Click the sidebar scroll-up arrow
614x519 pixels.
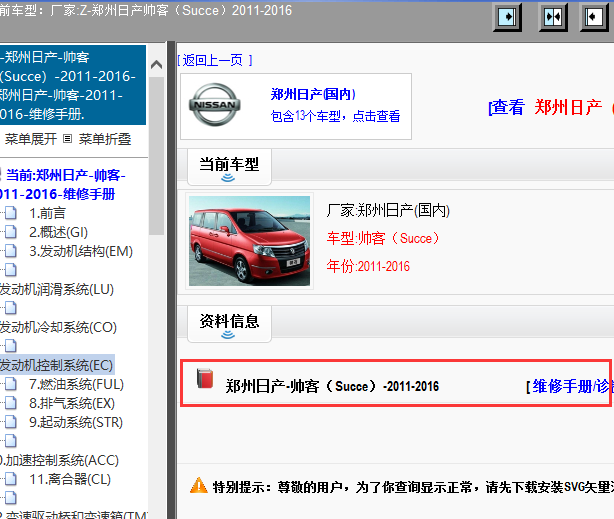click(157, 64)
